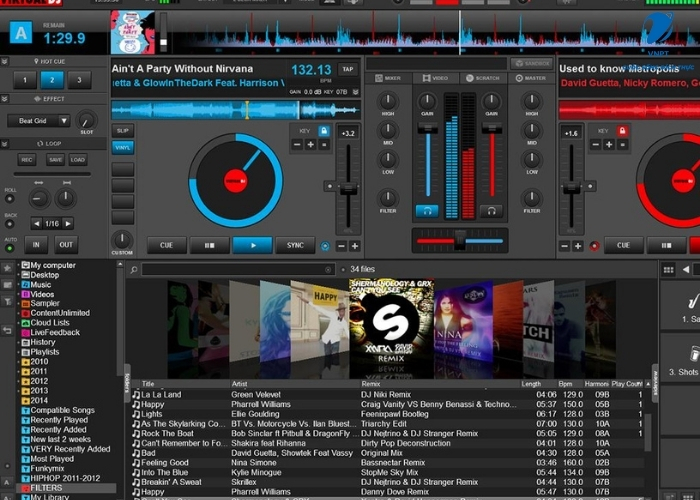Screen dimensions: 700x500
Task: Click deck A jog wheel platter
Action: [235, 181]
